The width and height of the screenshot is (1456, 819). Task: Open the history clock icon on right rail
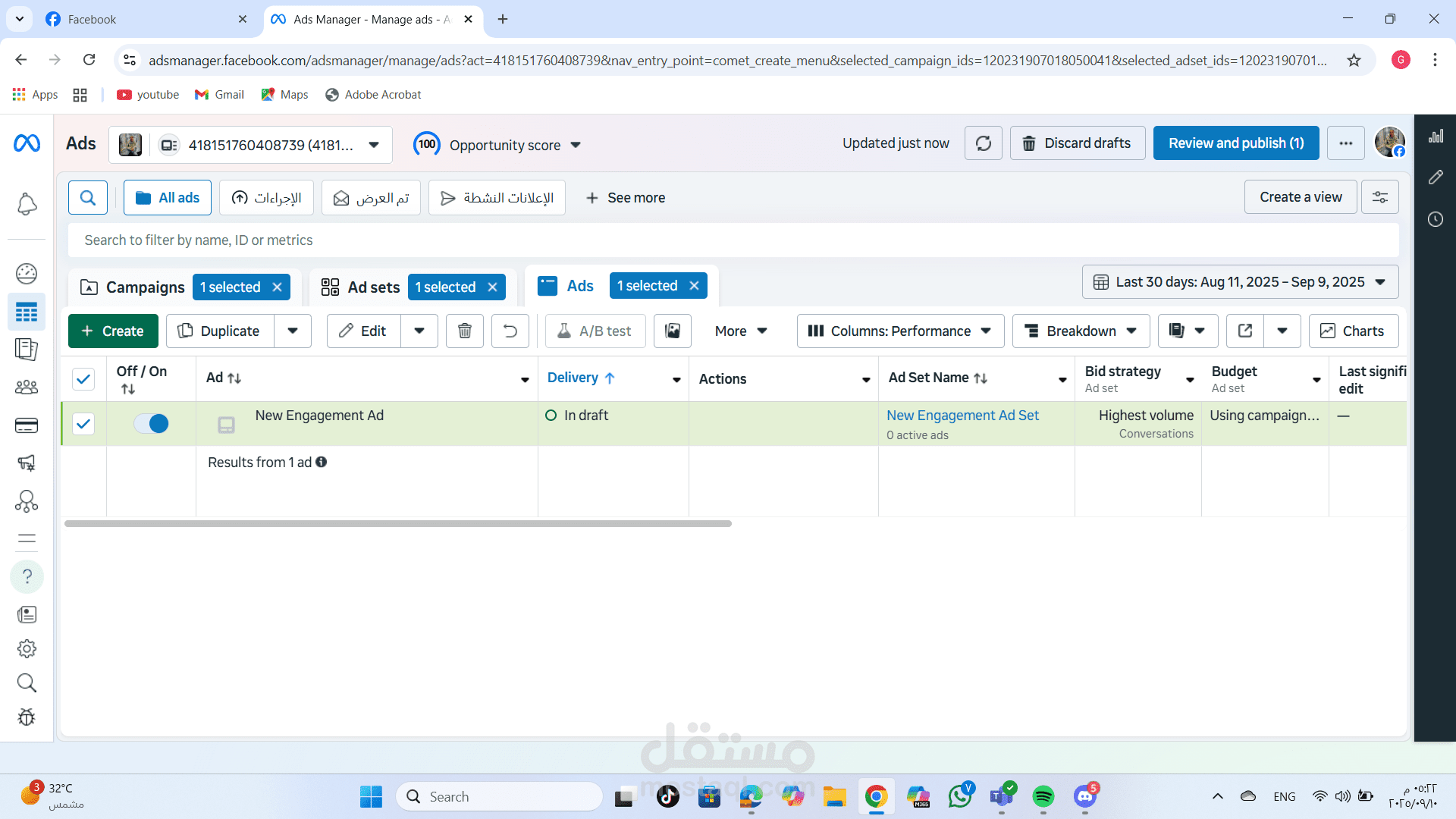coord(1436,219)
